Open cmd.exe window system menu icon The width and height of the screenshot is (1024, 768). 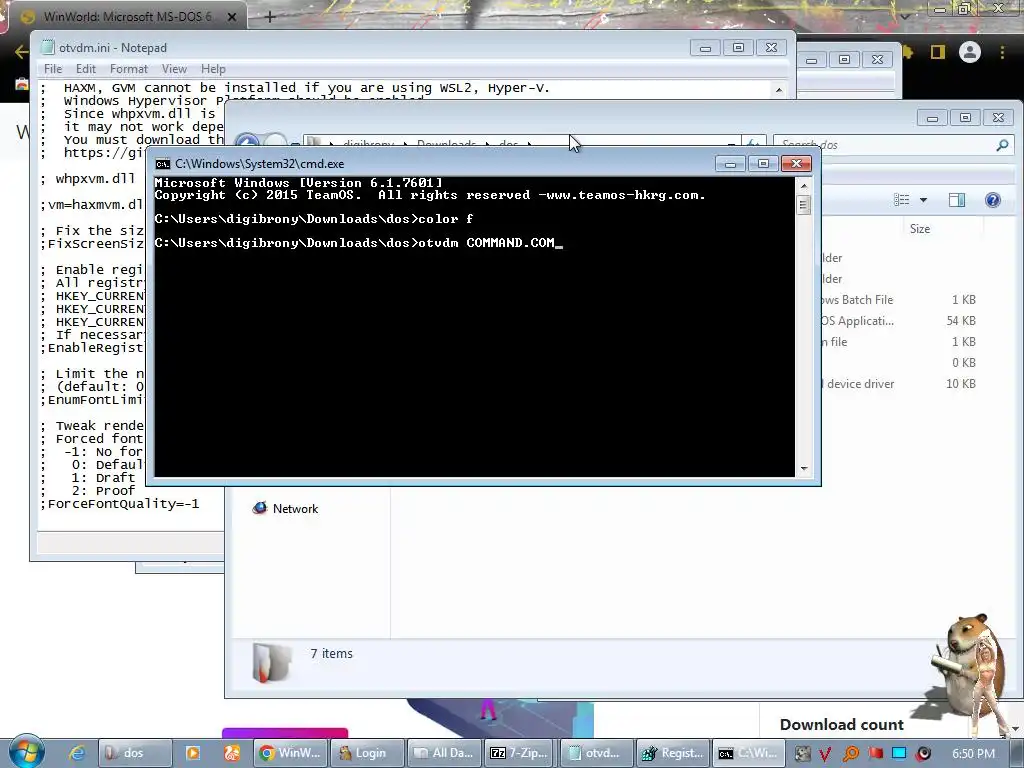(x=163, y=164)
